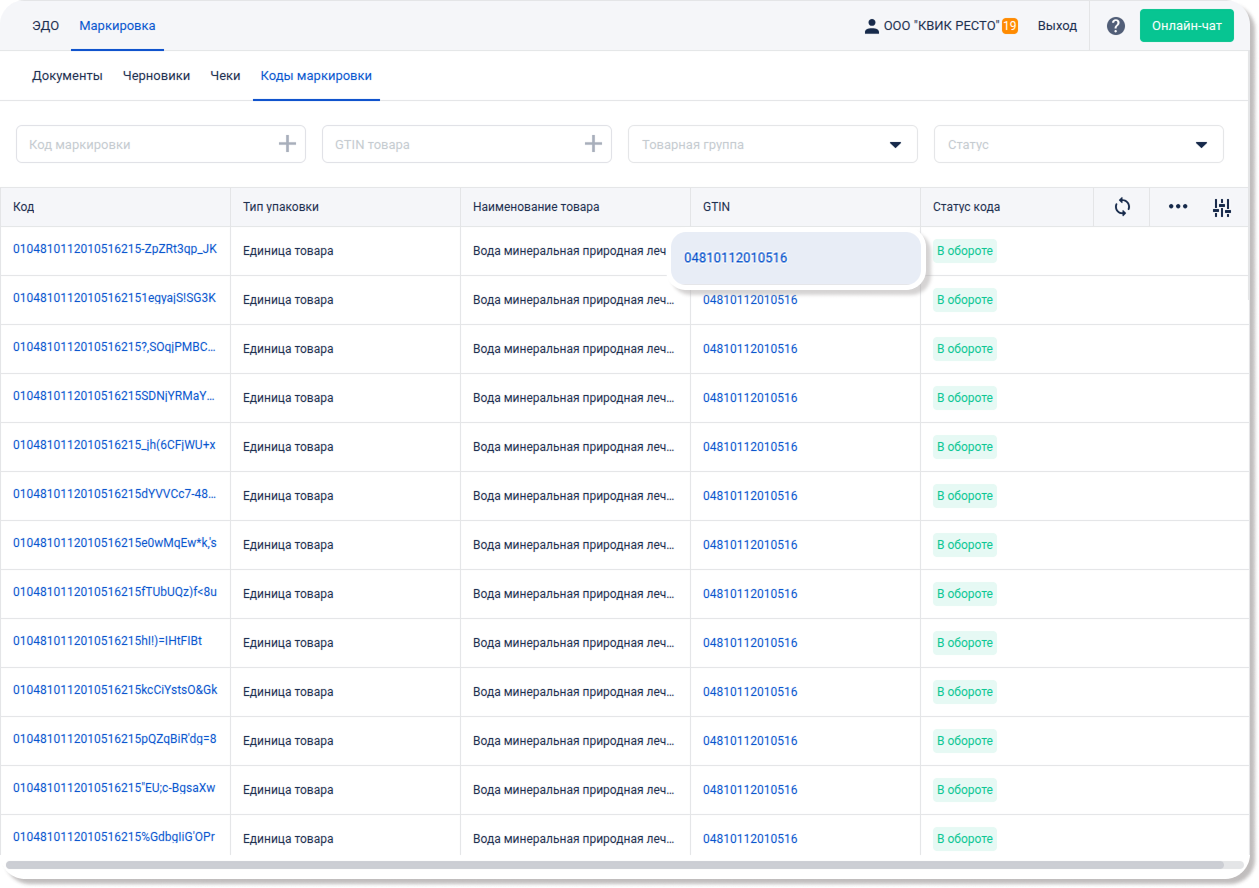
Task: Open the Черновики tab
Action: point(156,76)
